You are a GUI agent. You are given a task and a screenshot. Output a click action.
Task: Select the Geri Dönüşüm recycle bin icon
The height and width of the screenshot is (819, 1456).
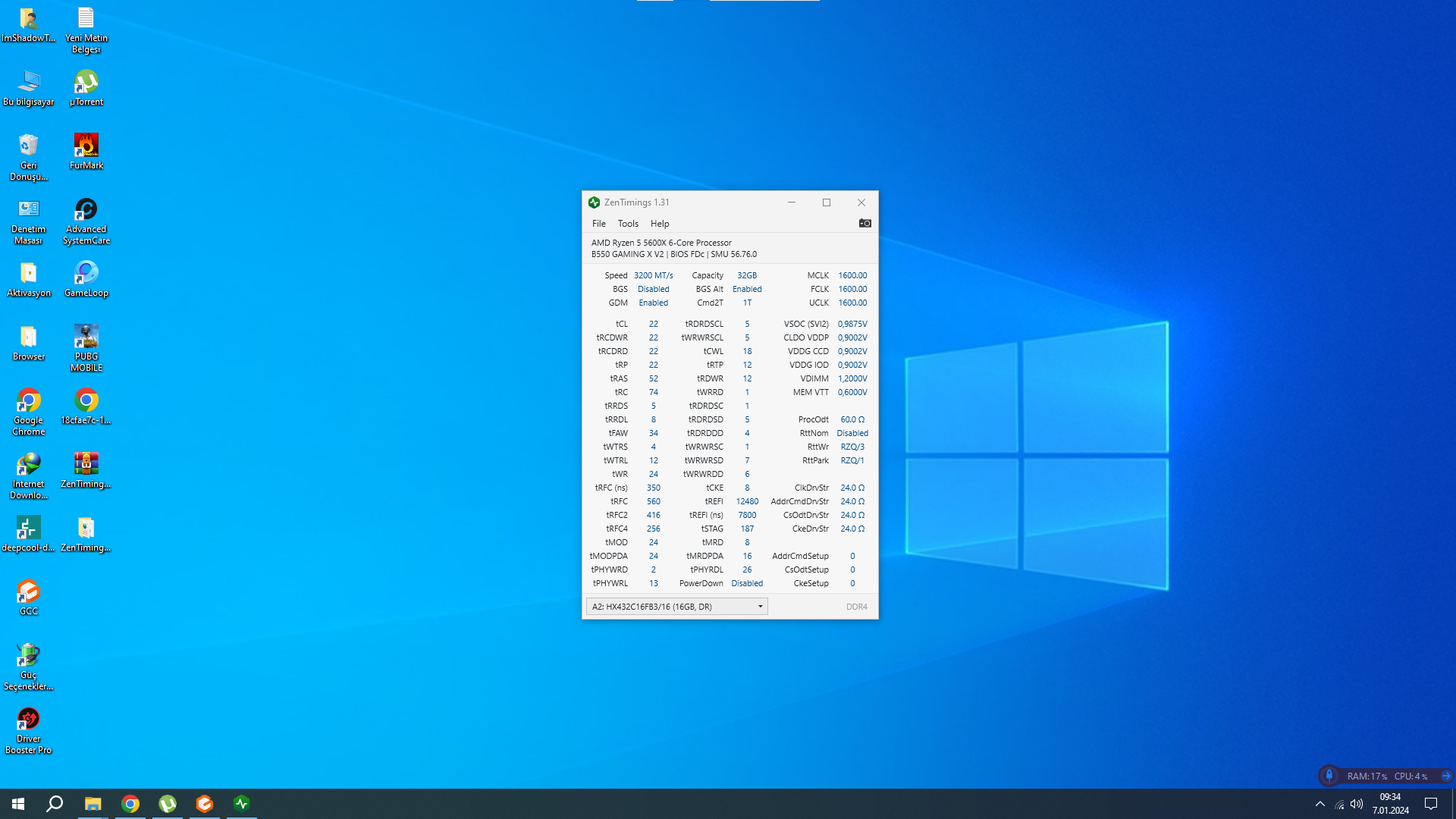tap(29, 158)
